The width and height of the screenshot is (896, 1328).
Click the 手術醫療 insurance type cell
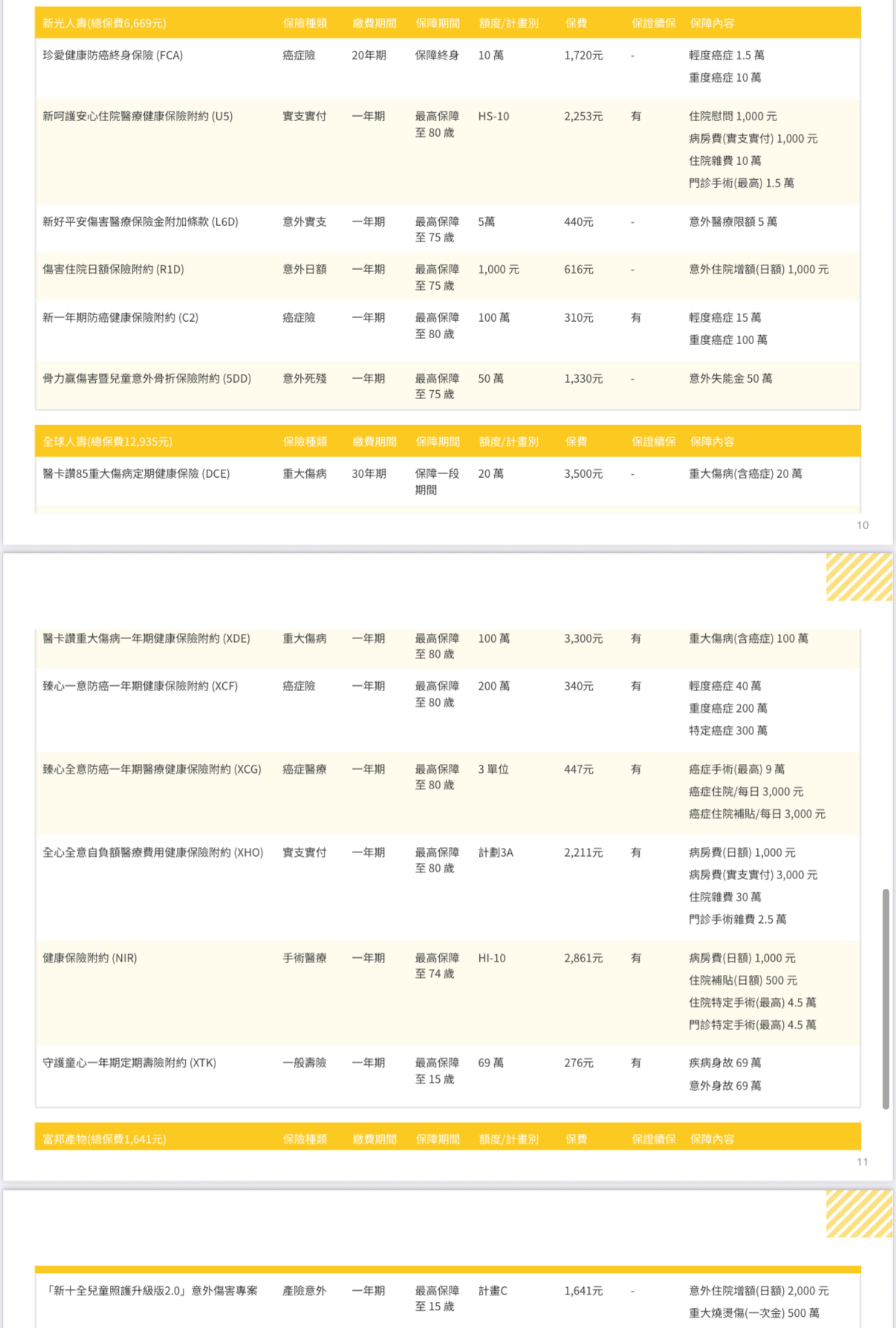click(x=305, y=958)
